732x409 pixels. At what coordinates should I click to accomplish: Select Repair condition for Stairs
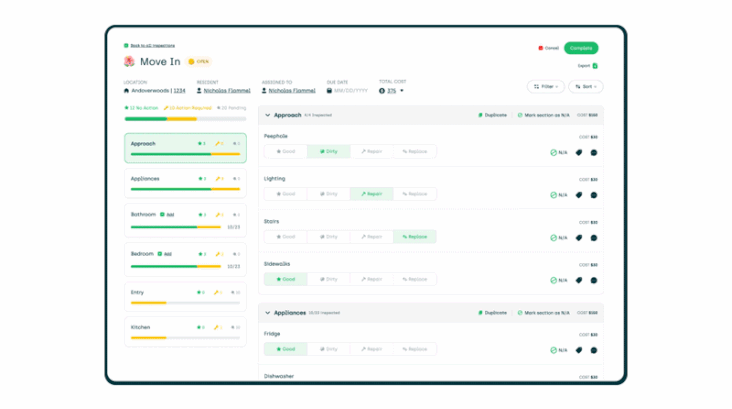pos(372,237)
